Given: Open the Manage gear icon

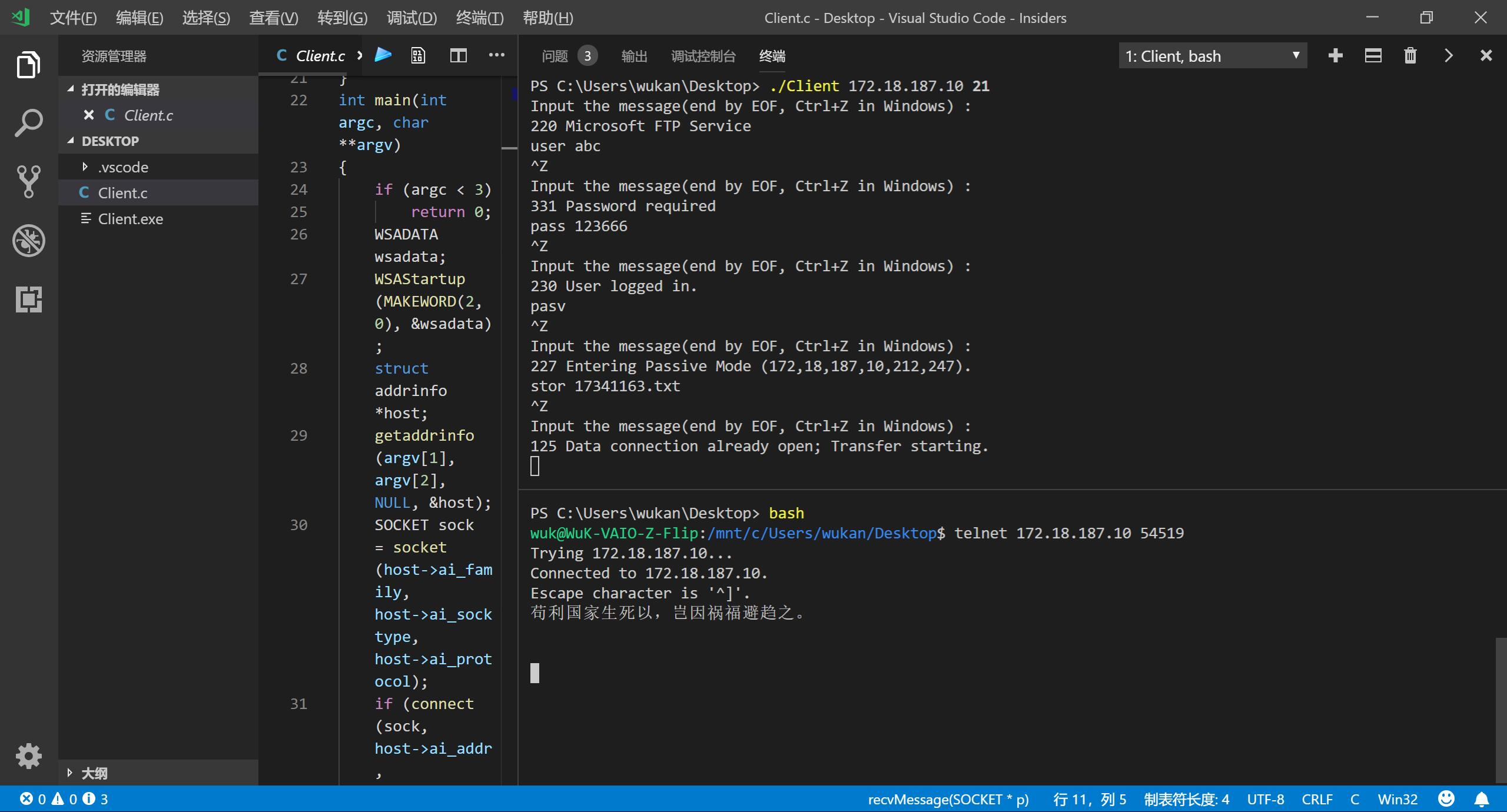Looking at the screenshot, I should [28, 756].
